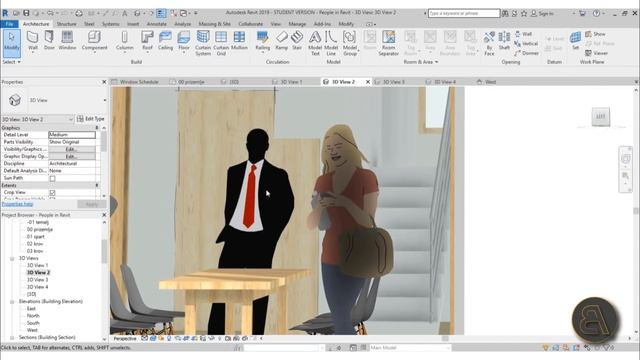
Task: Activate the Roof tool
Action: (x=147, y=41)
